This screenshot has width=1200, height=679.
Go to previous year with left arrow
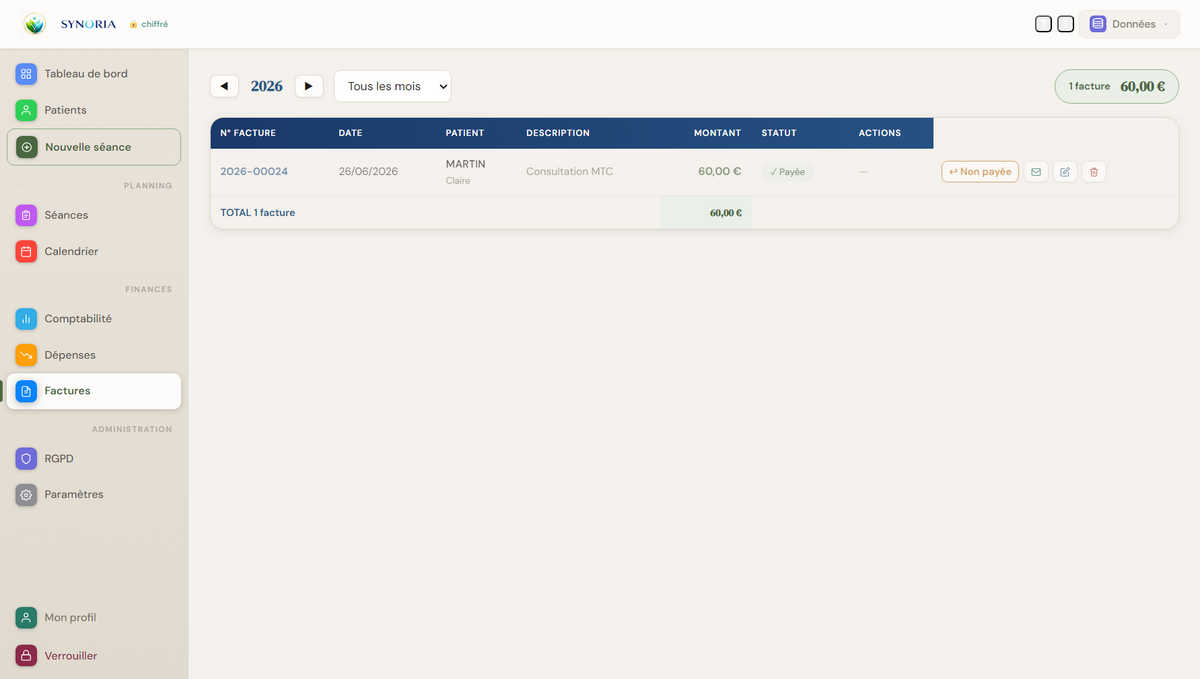(224, 86)
